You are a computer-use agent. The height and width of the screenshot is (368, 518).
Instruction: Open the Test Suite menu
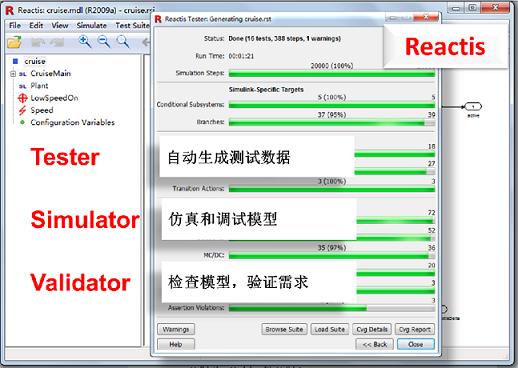132,25
